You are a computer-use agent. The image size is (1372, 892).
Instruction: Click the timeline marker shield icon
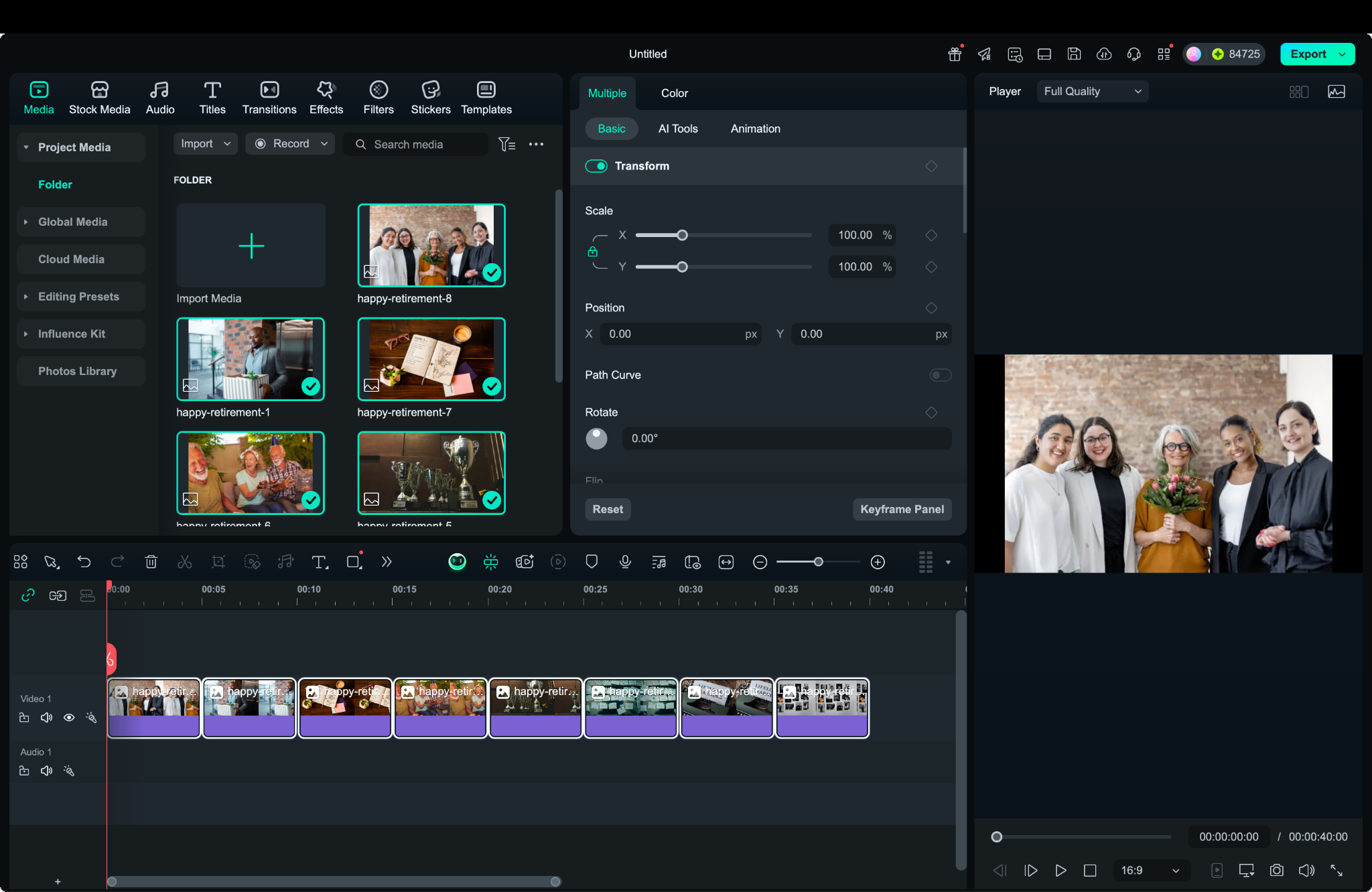click(592, 562)
